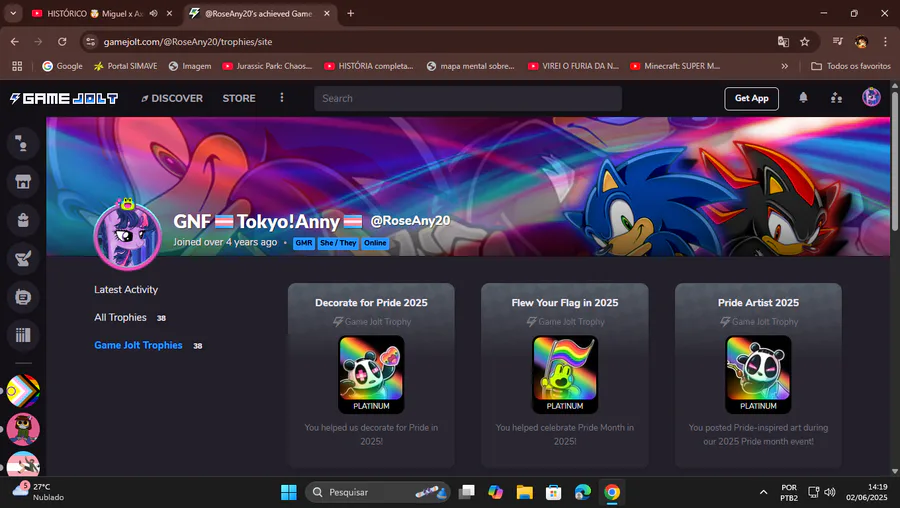This screenshot has width=900, height=508.
Task: Open the apps grid in bookmarks bar
Action: click(x=17, y=66)
